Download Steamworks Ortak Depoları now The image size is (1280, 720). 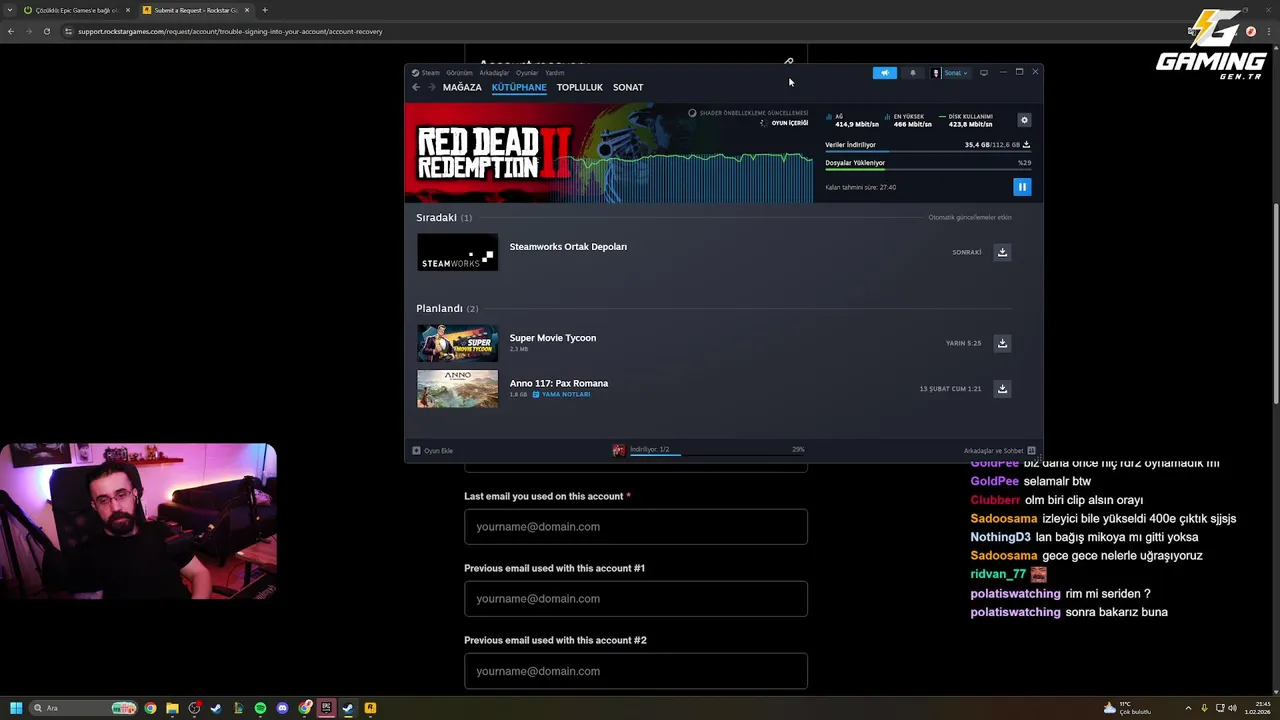[1002, 252]
